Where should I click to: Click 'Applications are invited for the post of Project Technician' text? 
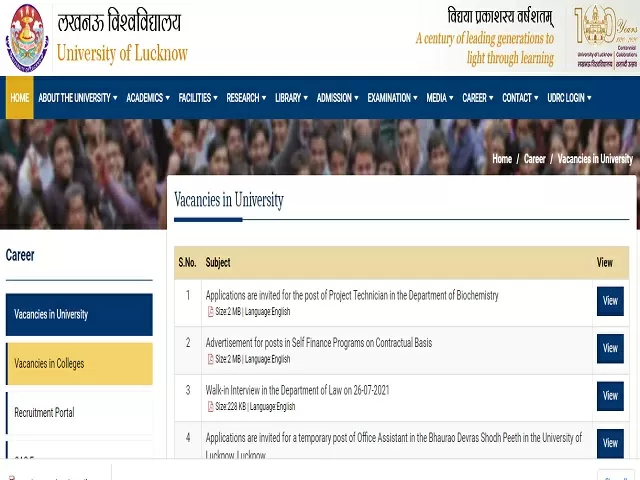(352, 295)
